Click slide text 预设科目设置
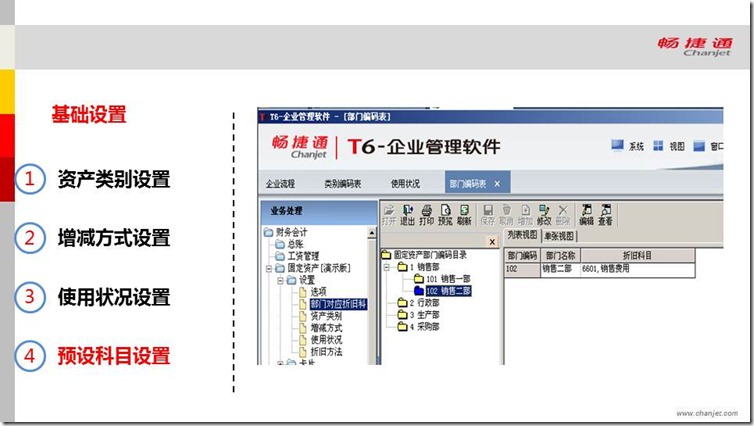The height and width of the screenshot is (426, 754). pyautogui.click(x=114, y=356)
